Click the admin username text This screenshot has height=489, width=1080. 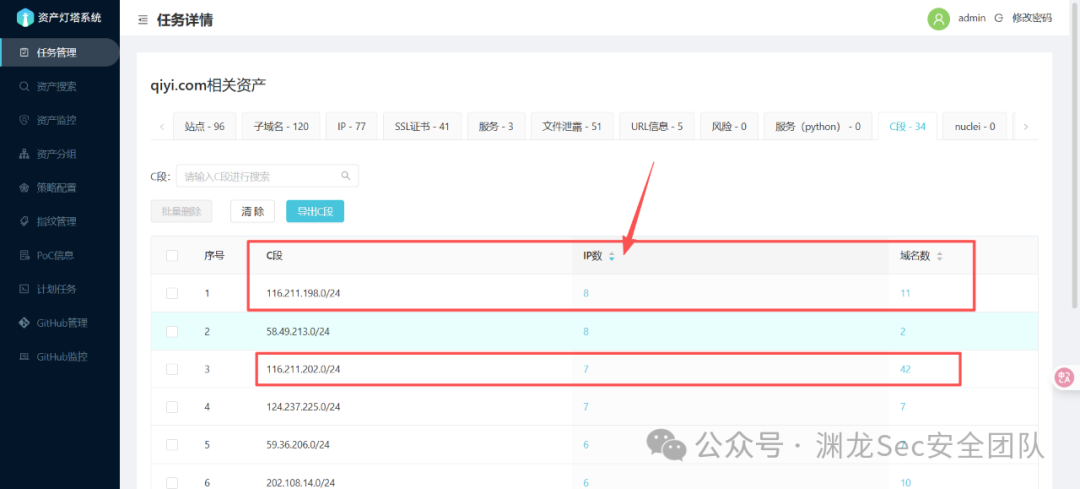pyautogui.click(x=972, y=18)
